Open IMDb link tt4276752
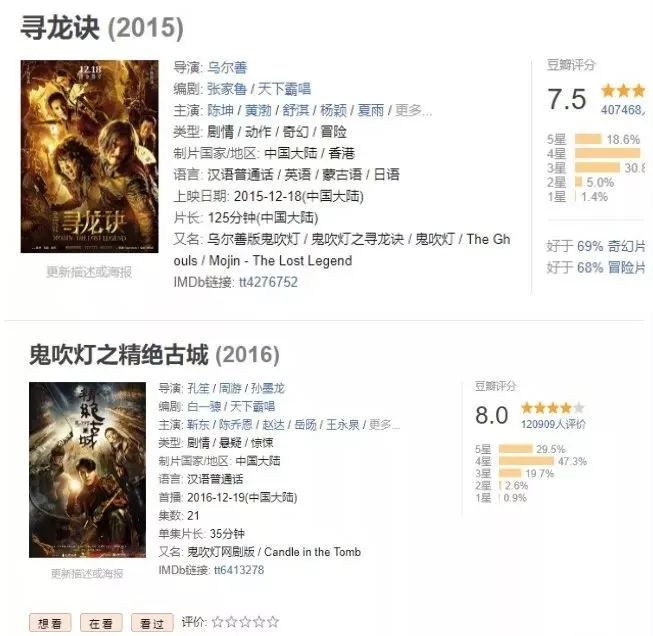 268,282
